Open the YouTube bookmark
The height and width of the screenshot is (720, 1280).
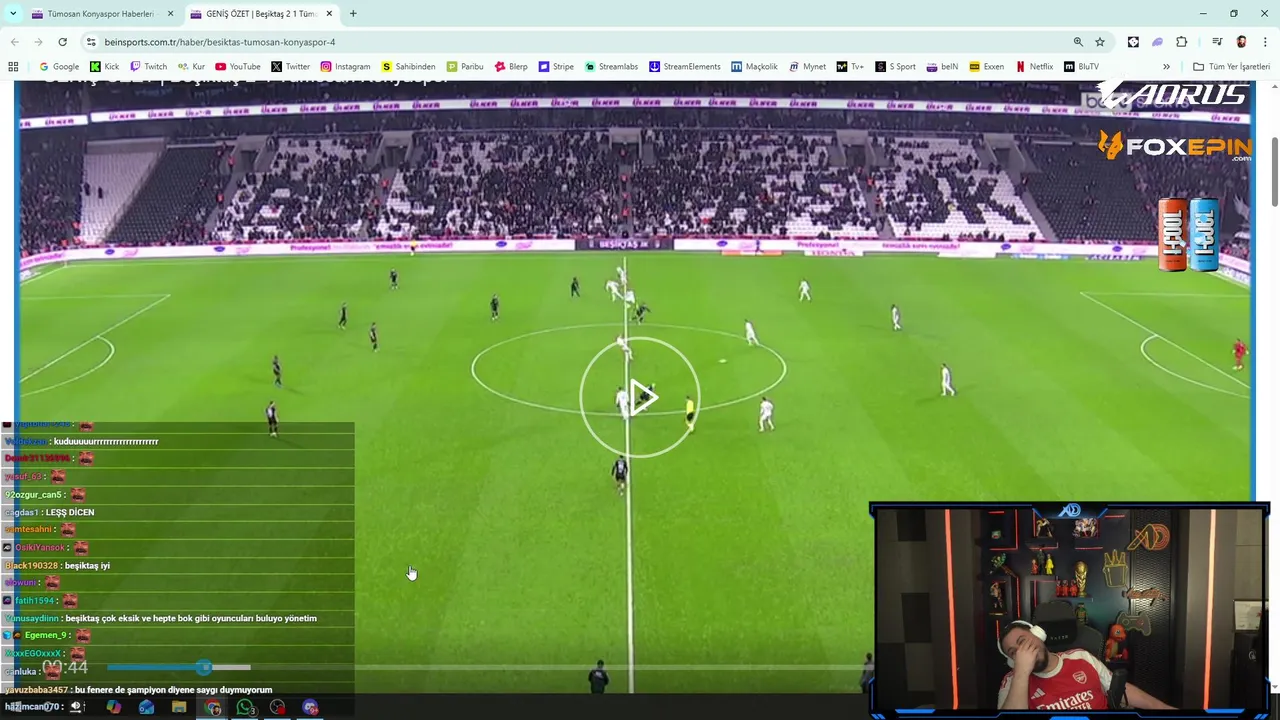(238, 67)
